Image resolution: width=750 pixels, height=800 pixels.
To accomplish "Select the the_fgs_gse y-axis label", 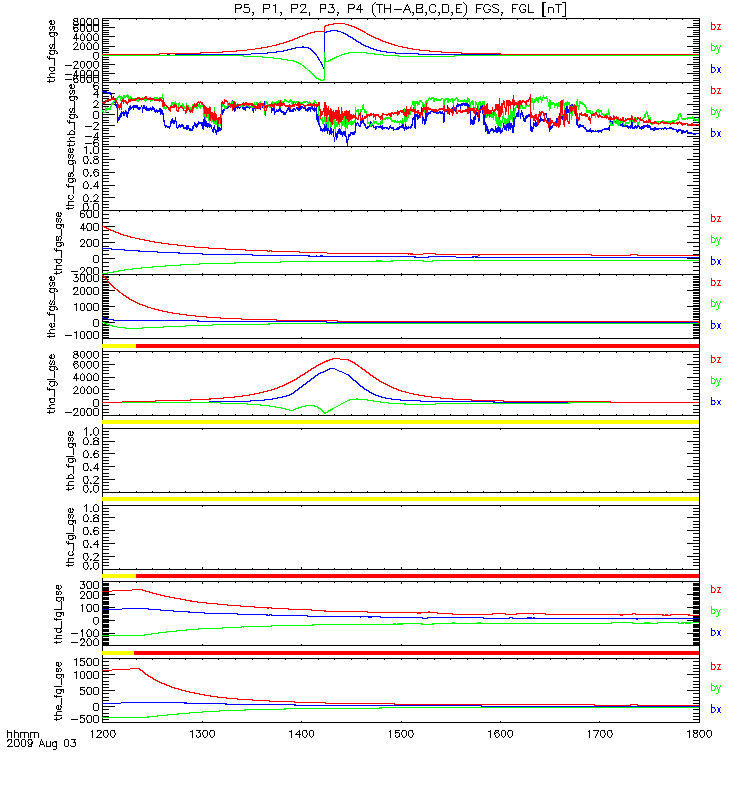I will [x=52, y=307].
